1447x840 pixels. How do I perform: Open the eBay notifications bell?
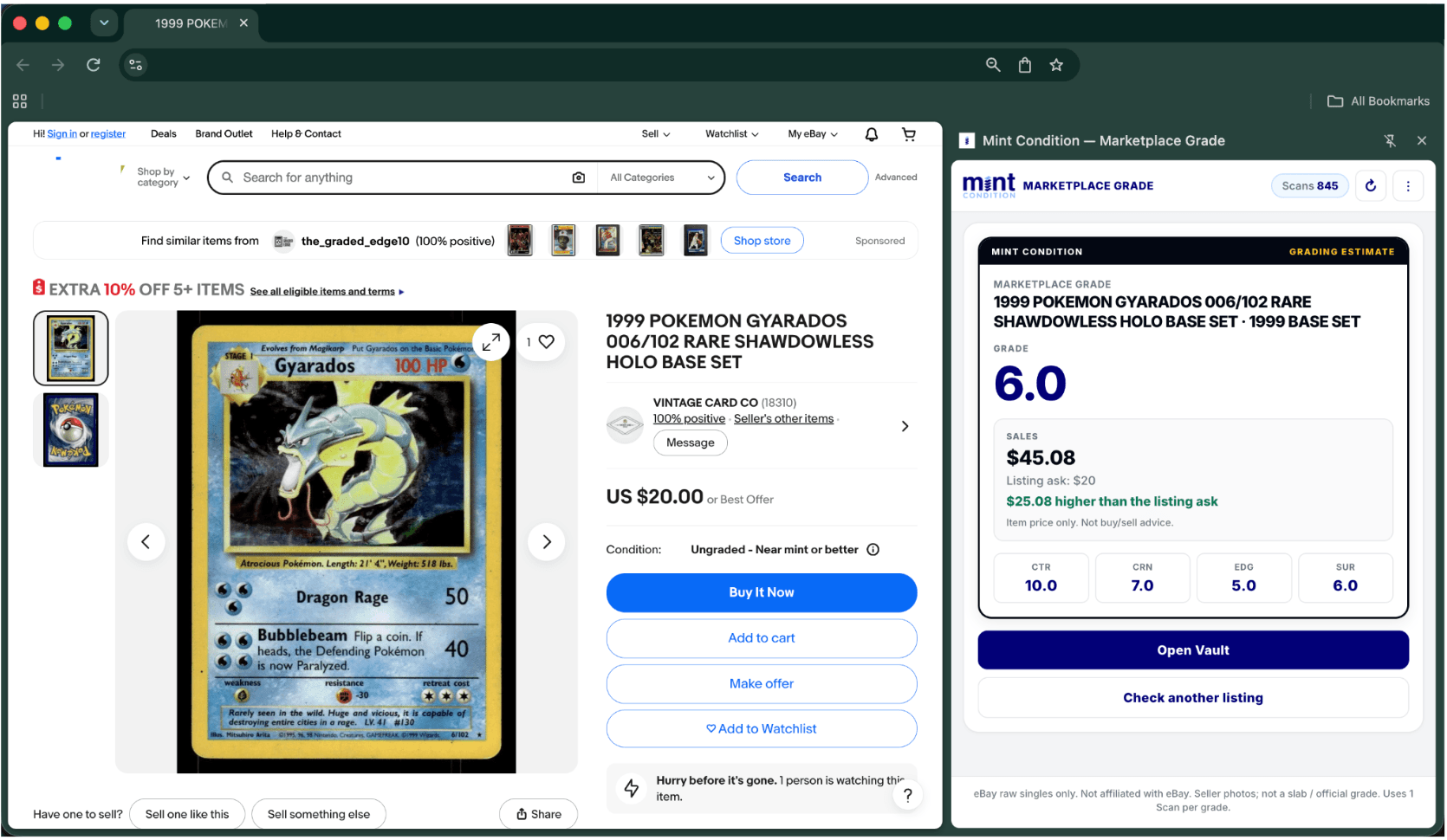tap(872, 134)
